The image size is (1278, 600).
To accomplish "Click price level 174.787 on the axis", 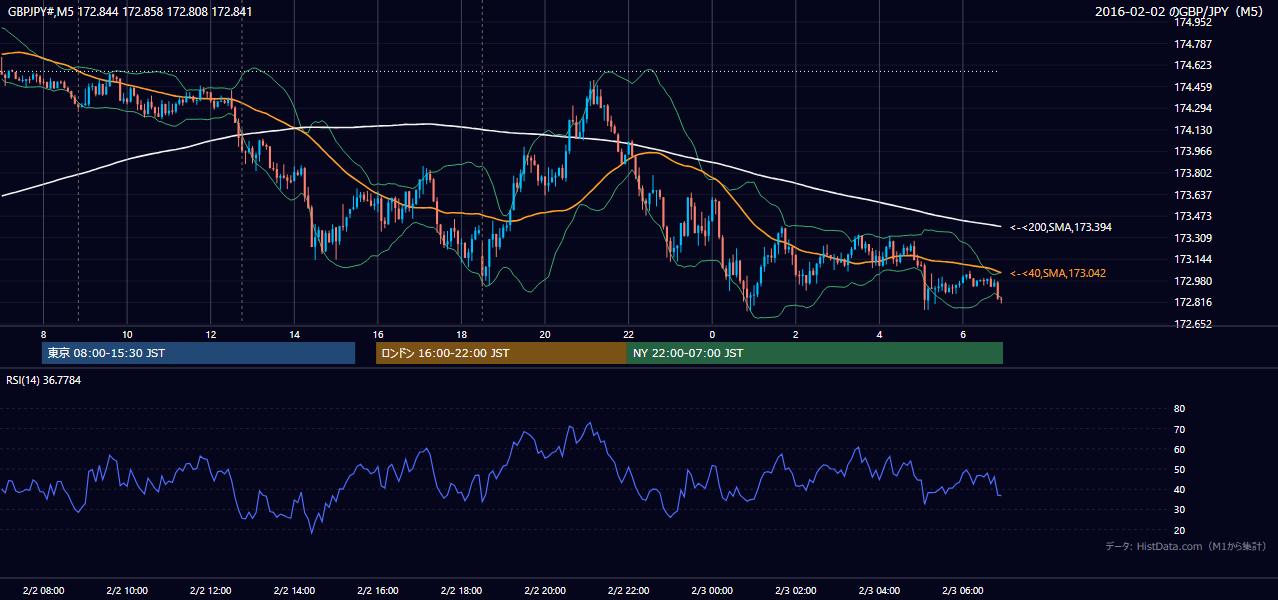I will [x=1191, y=44].
